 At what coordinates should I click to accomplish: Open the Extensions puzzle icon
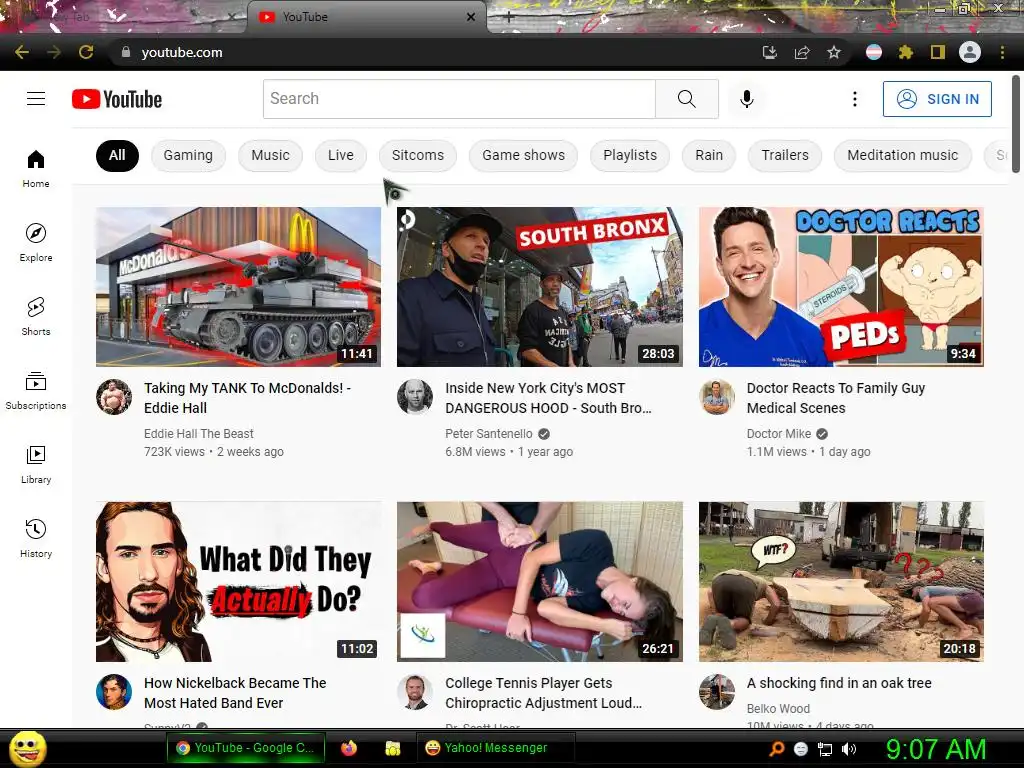point(906,52)
